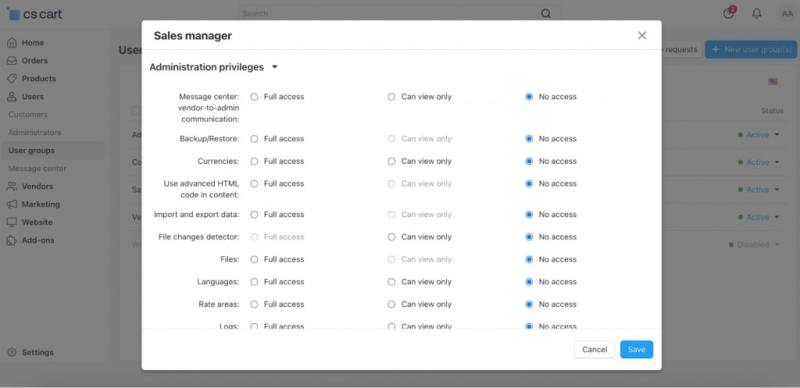Set File changes detector to Can view only
The width and height of the screenshot is (800, 388).
pyautogui.click(x=391, y=237)
